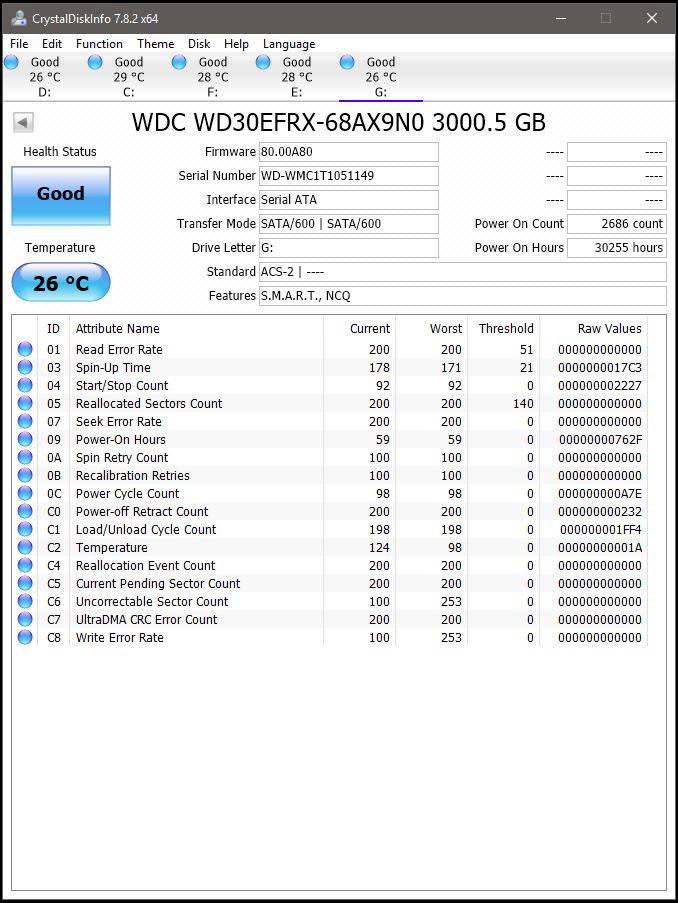Select disk D: status tab
The image size is (678, 903).
click(44, 77)
